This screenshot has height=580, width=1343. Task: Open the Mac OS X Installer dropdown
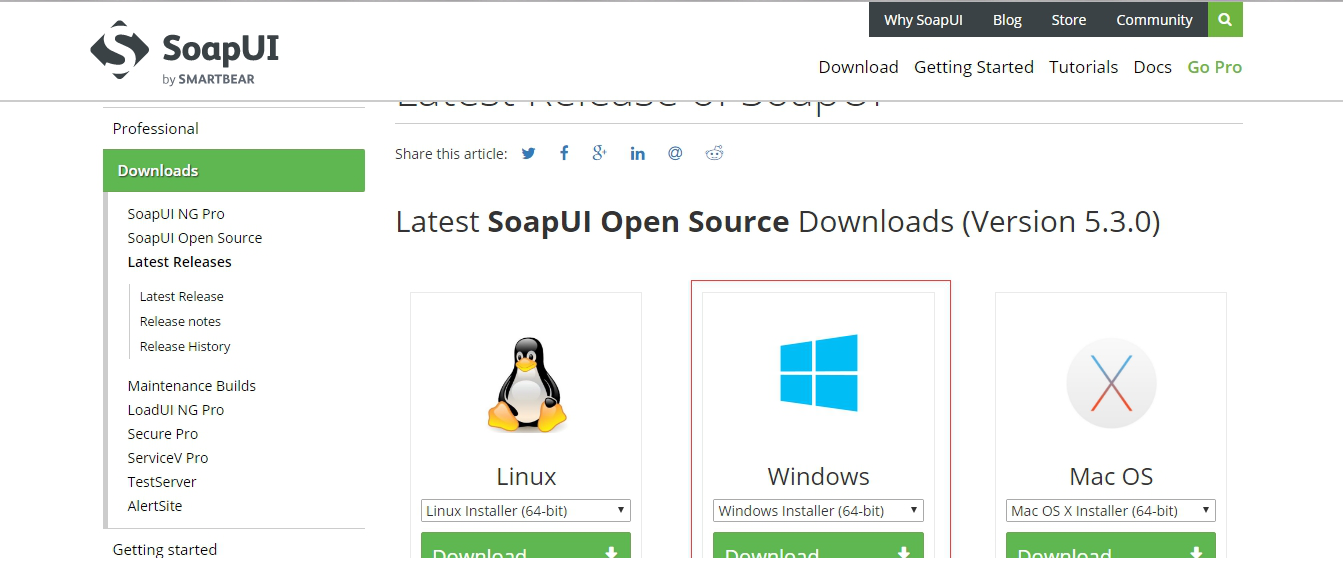pos(1111,510)
